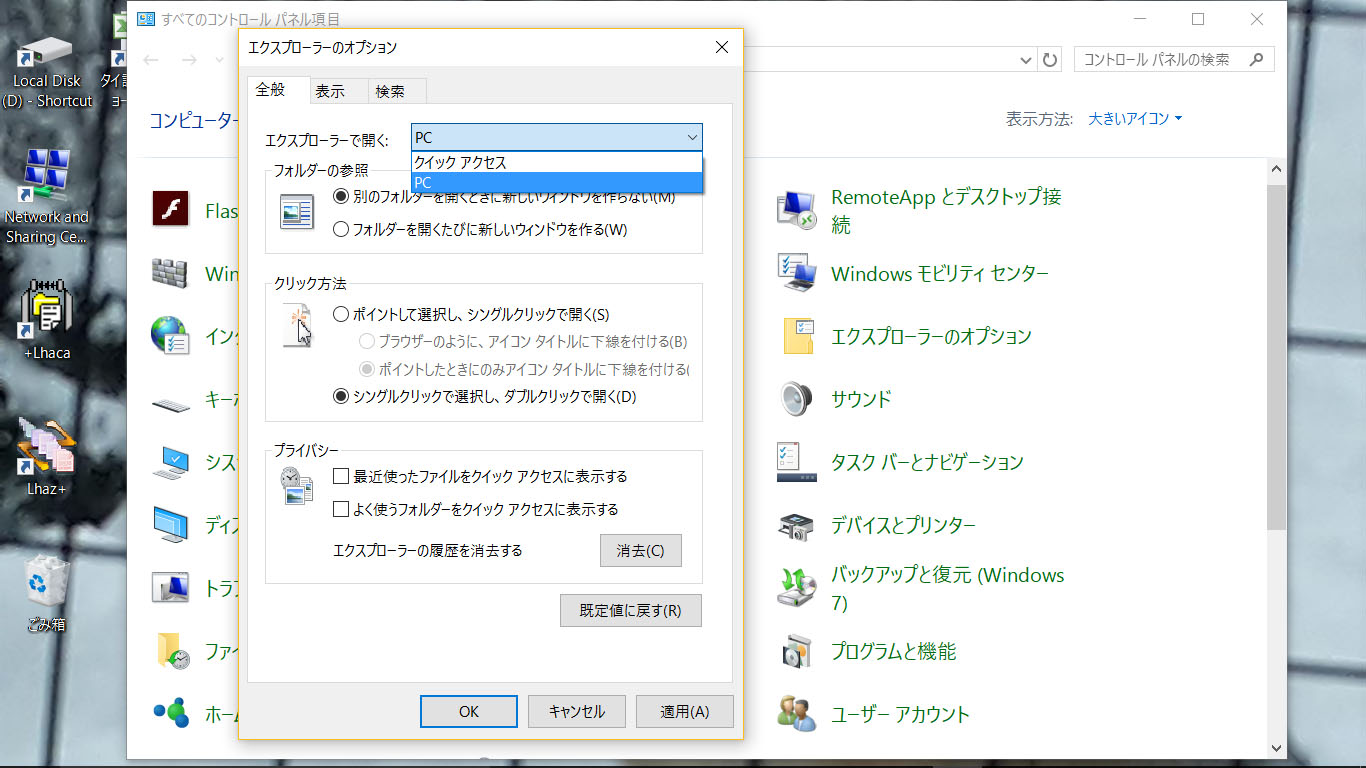Open RemoteApp and Desktop Connections icon
Image resolution: width=1366 pixels, height=768 pixels.
(798, 210)
